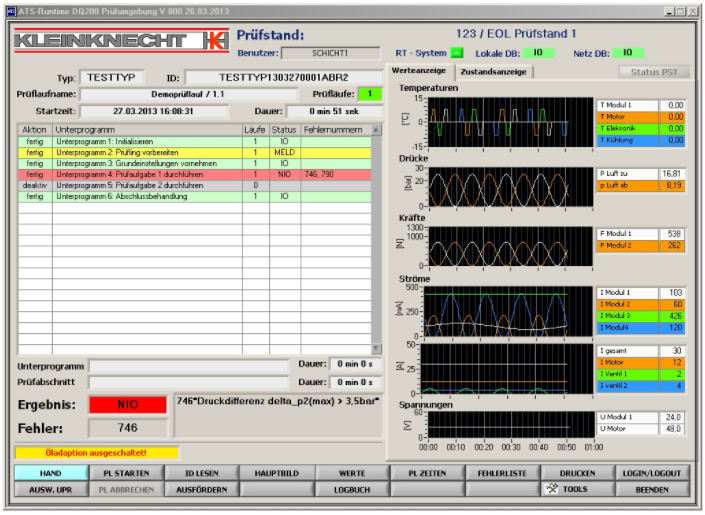Click the green RT-System status indicator
Image resolution: width=705 pixels, height=515 pixels.
457,53
